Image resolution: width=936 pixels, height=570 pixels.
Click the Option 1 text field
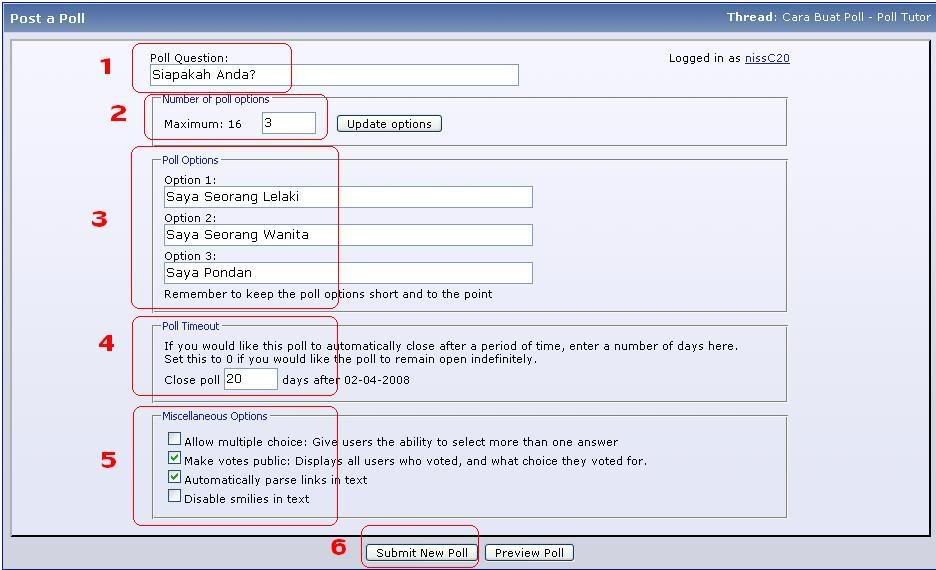348,197
